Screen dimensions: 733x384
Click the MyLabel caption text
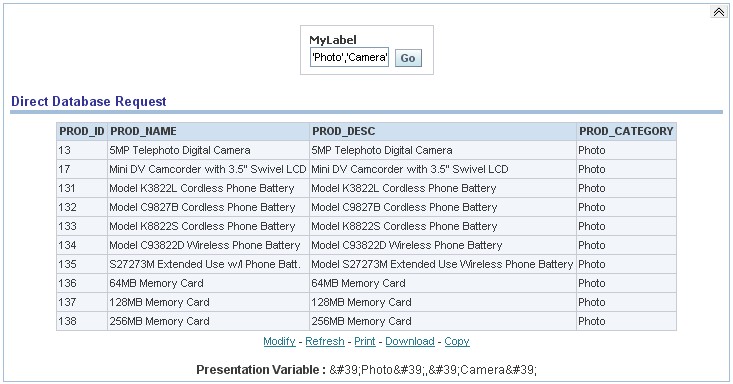333,40
